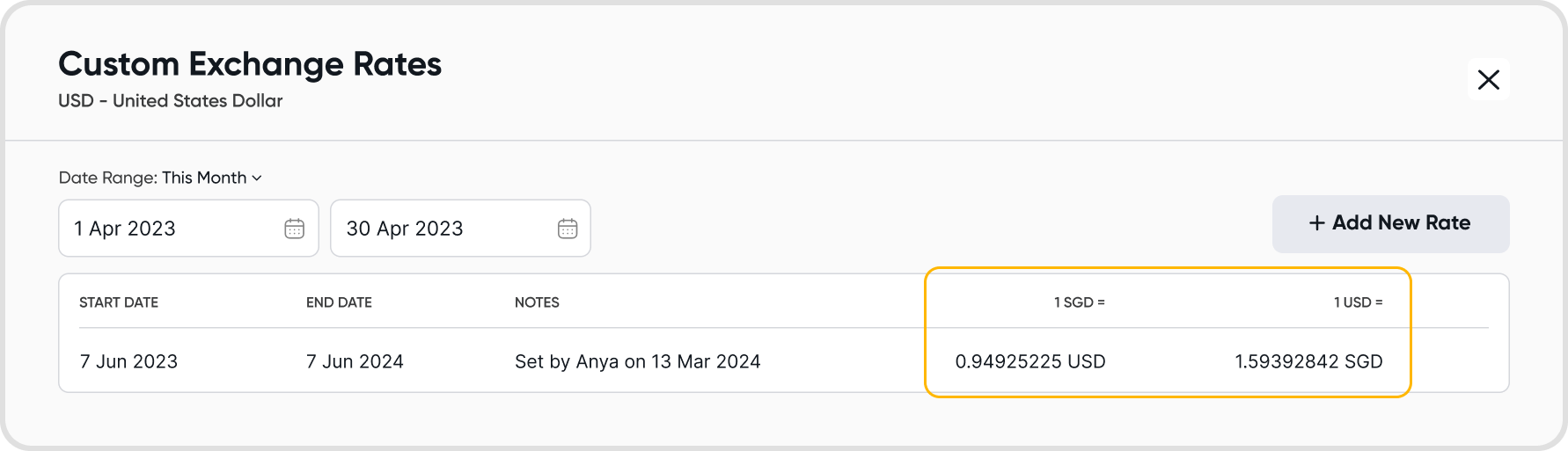Click calendar icon in end date field

pyautogui.click(x=568, y=229)
